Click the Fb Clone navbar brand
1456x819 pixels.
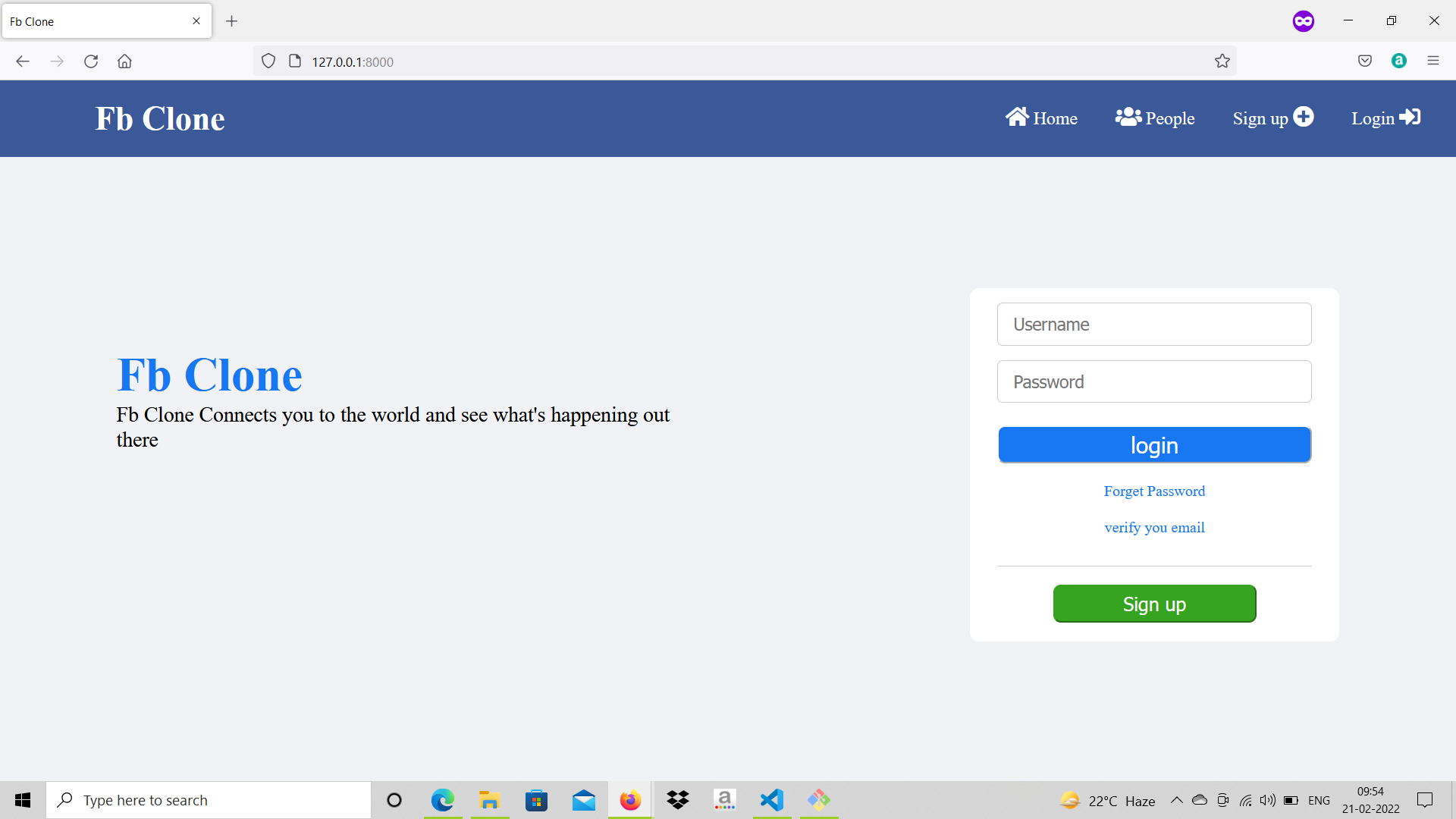[160, 118]
